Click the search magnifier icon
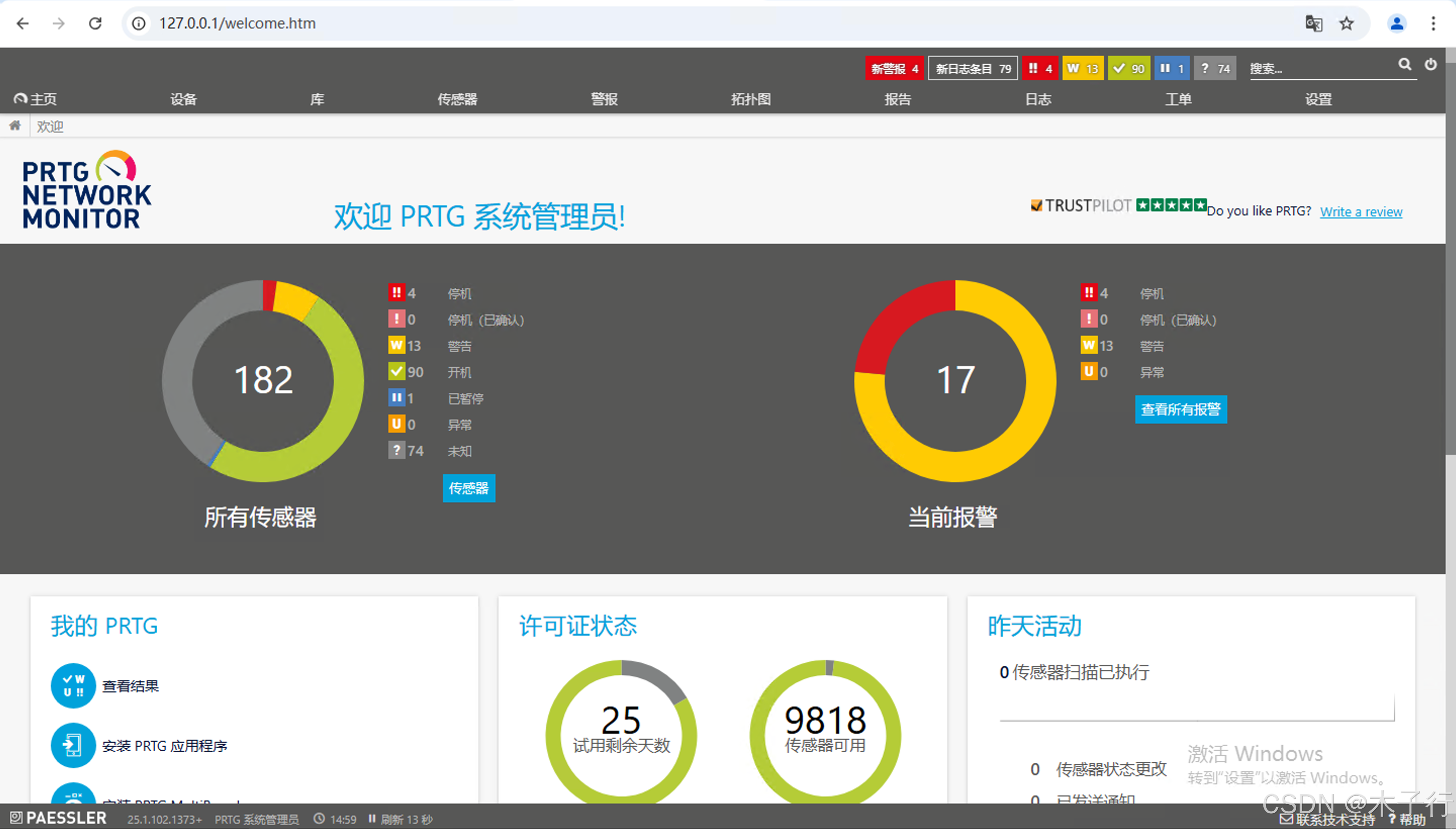 tap(1404, 64)
